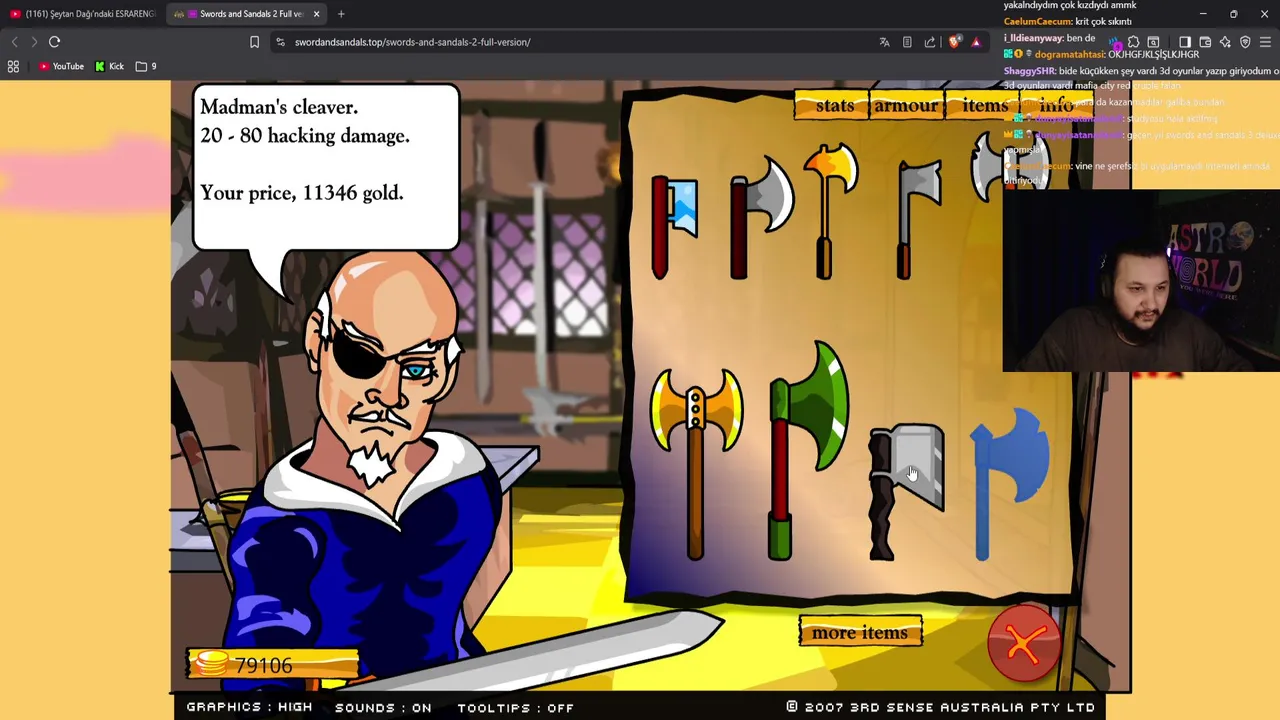
Task: Click the gold coins 79106 counter
Action: (x=272, y=665)
